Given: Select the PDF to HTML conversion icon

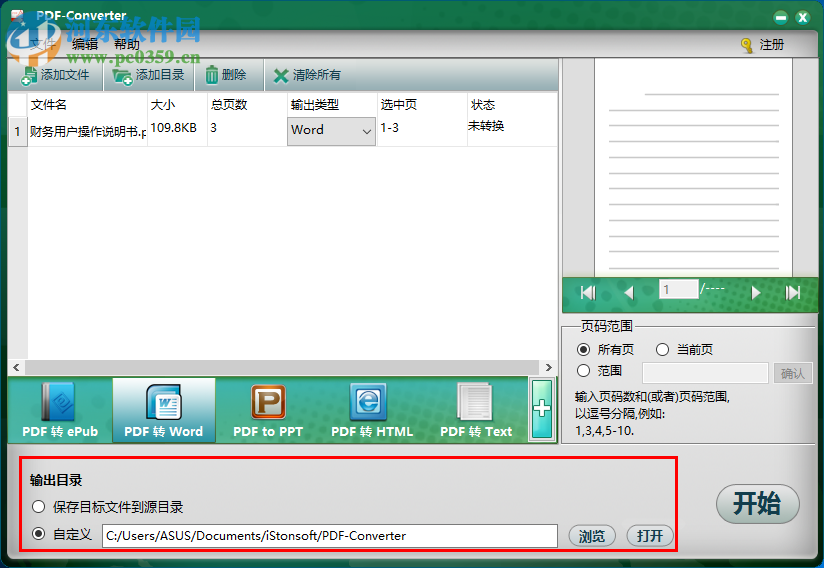Looking at the screenshot, I should point(372,410).
